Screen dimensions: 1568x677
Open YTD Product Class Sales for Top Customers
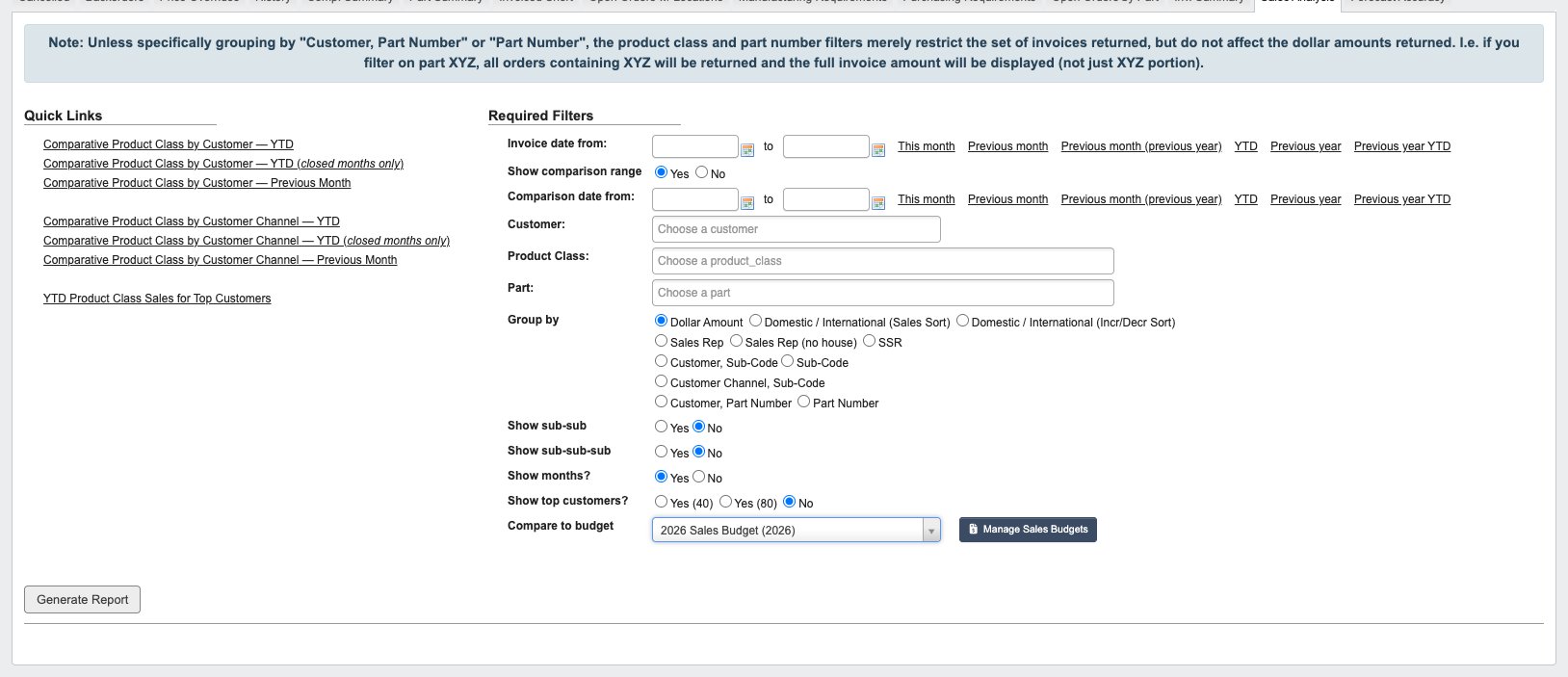point(157,299)
